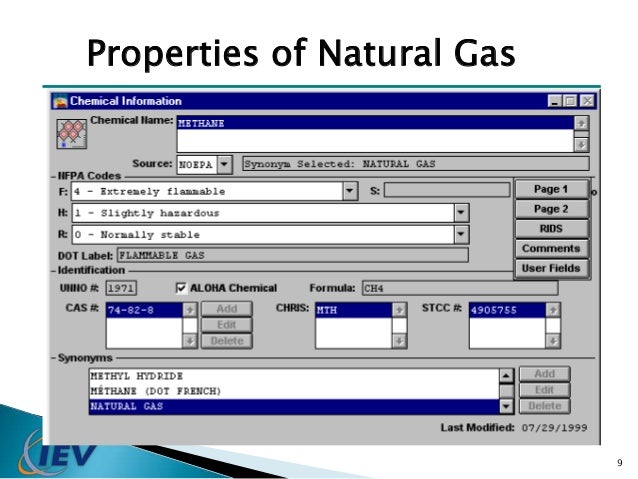Click the down arrow of Chemical Name list
638x479 pixels.
point(581,144)
